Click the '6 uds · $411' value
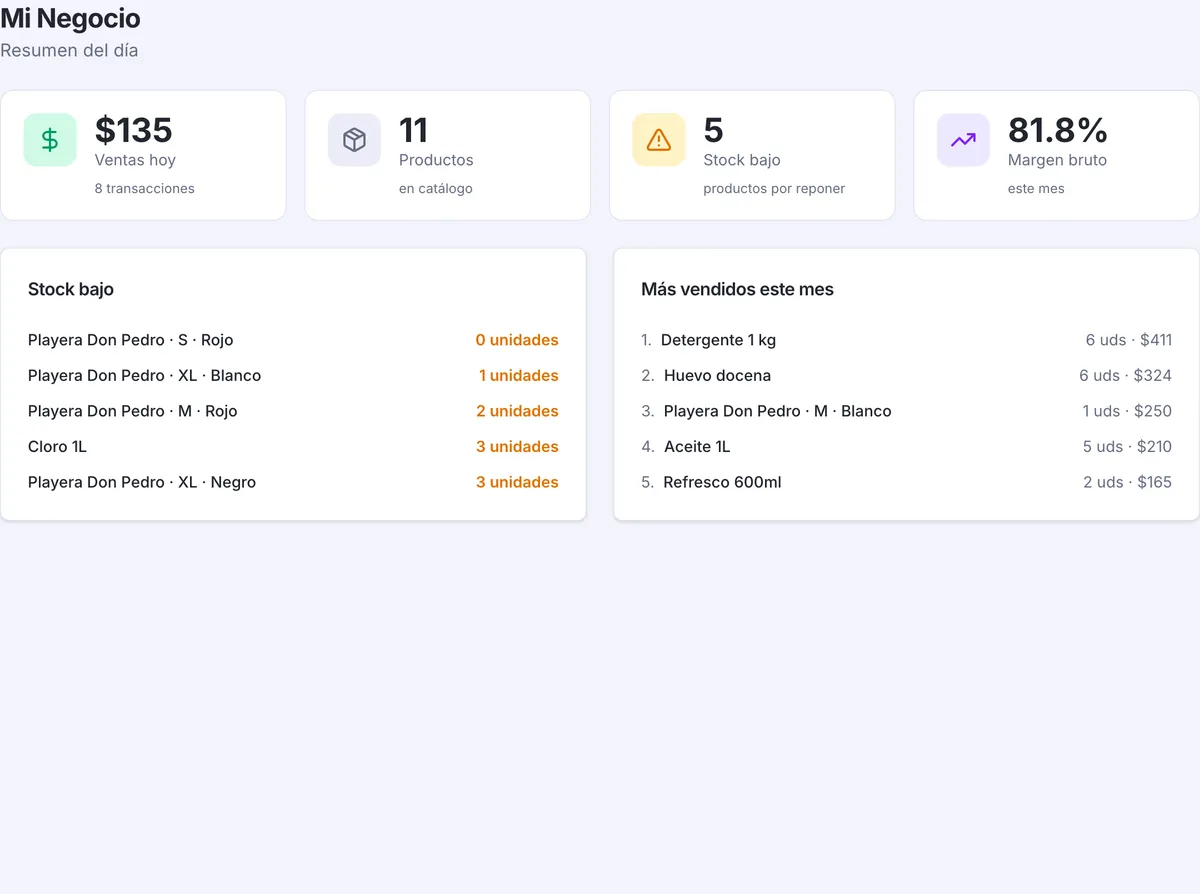This screenshot has height=894, width=1200. (1129, 340)
